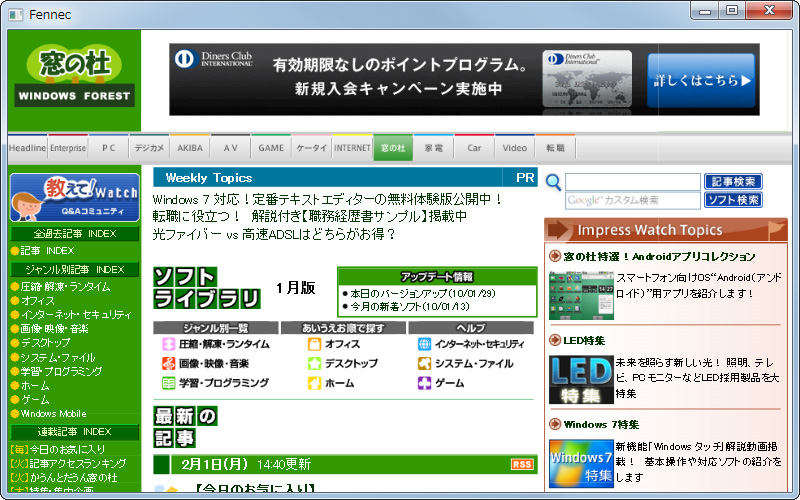Open the 転職に役立つ 職務経歴書サンプル link
The height and width of the screenshot is (500, 800).
point(310,216)
